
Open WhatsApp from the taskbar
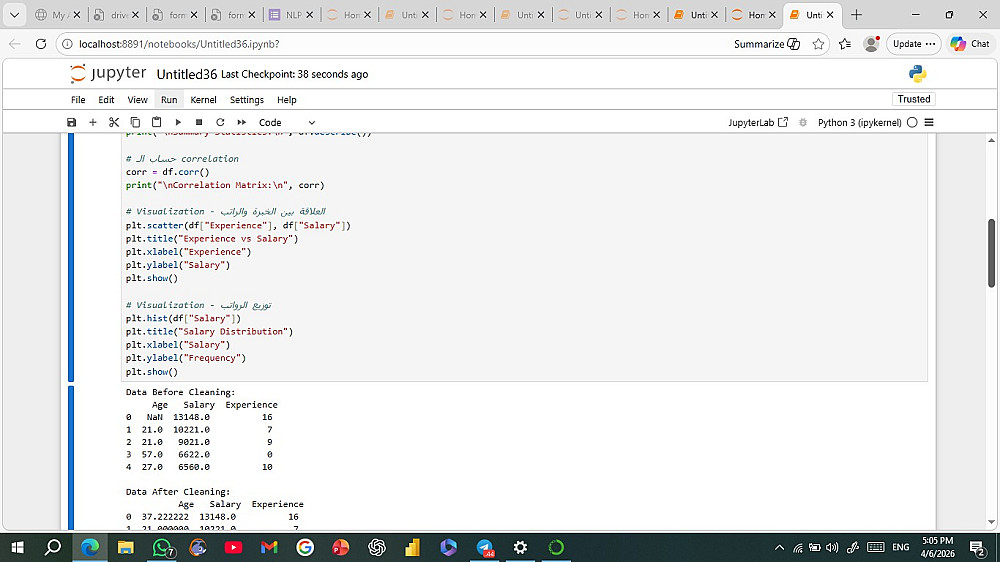[163, 547]
